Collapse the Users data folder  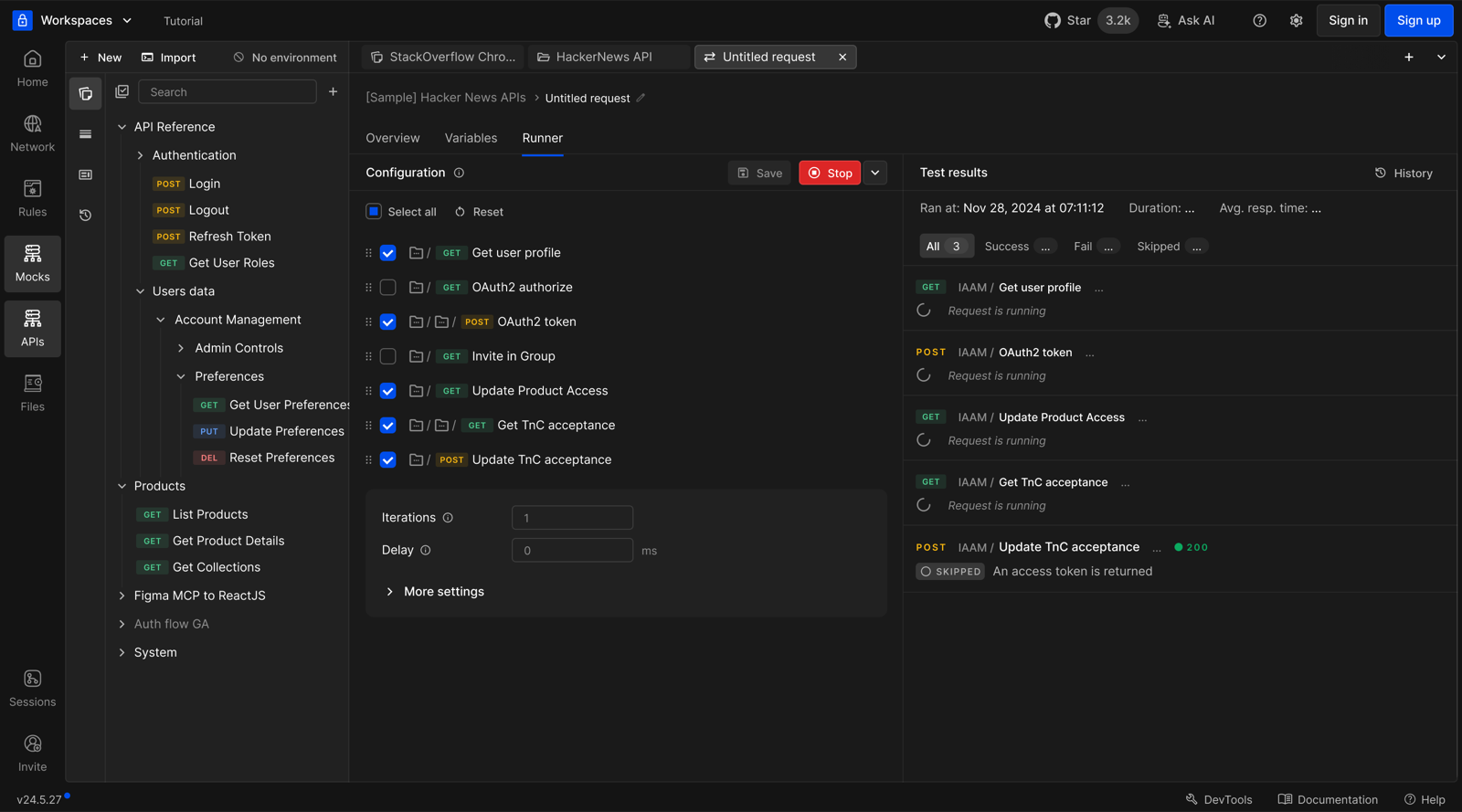click(140, 291)
